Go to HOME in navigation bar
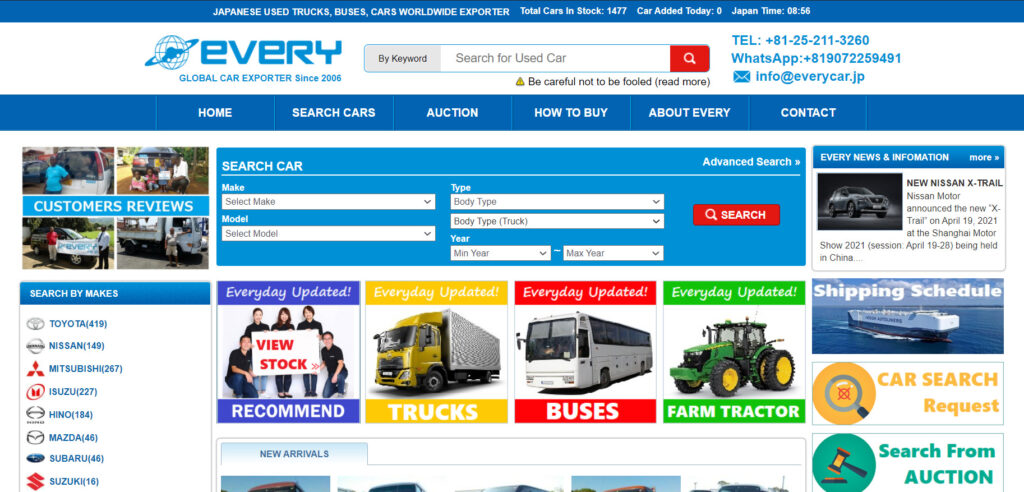 tap(215, 112)
